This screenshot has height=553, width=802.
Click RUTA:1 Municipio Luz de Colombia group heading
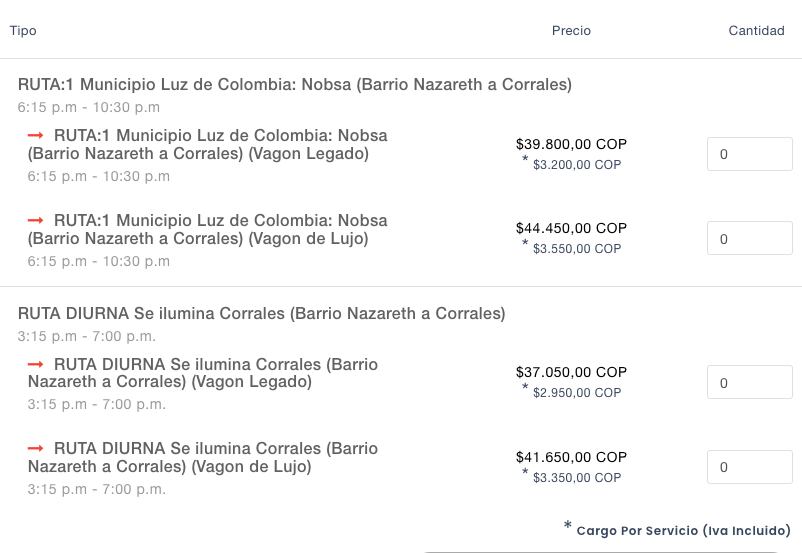pos(295,85)
